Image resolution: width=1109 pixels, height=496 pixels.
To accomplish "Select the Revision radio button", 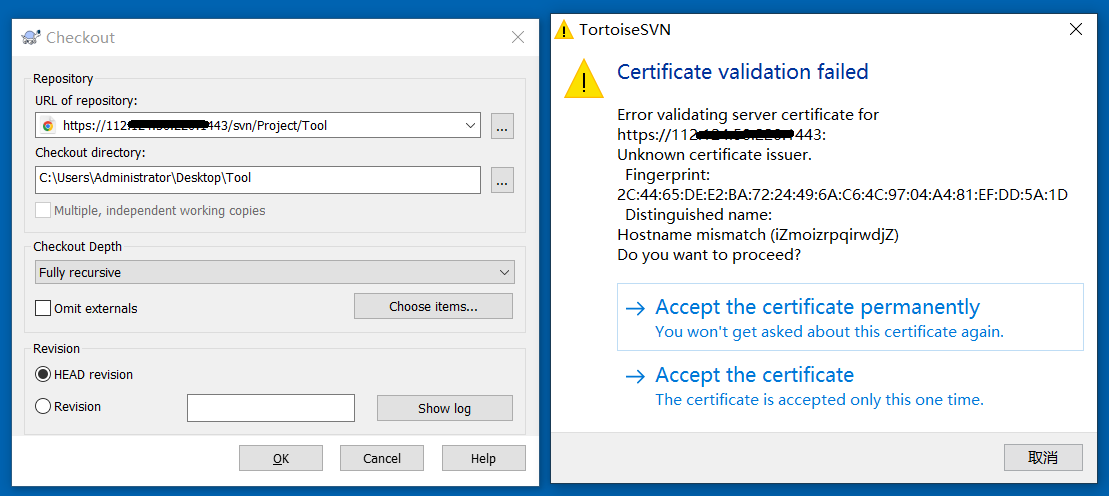I will point(43,406).
